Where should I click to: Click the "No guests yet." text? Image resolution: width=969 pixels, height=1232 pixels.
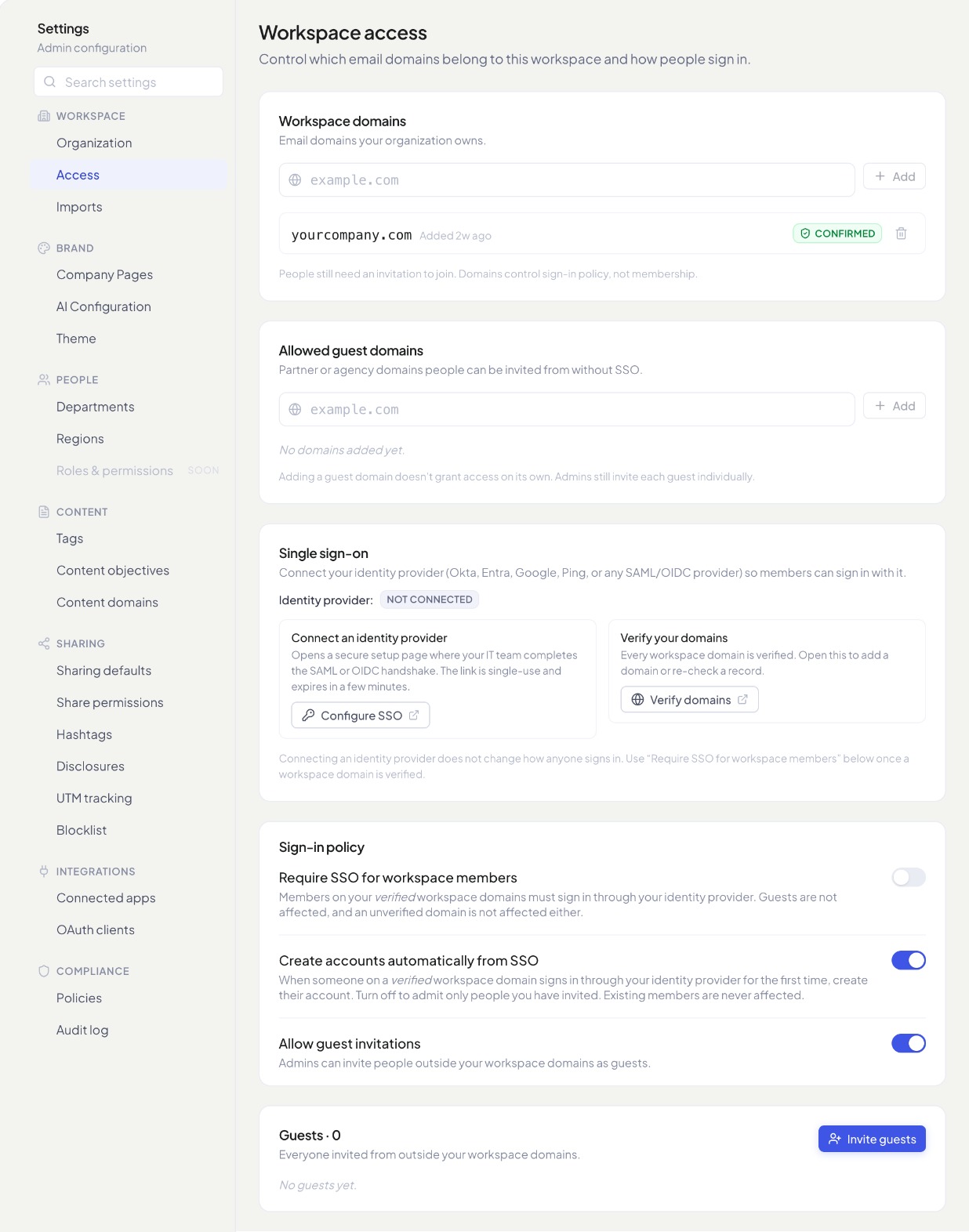pyautogui.click(x=318, y=1185)
